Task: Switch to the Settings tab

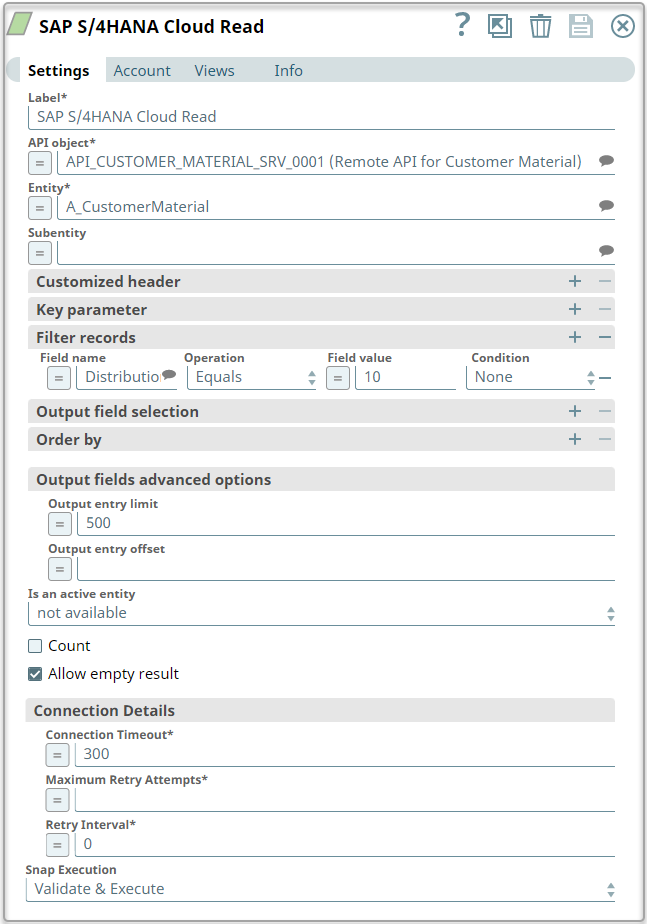Action: tap(58, 70)
